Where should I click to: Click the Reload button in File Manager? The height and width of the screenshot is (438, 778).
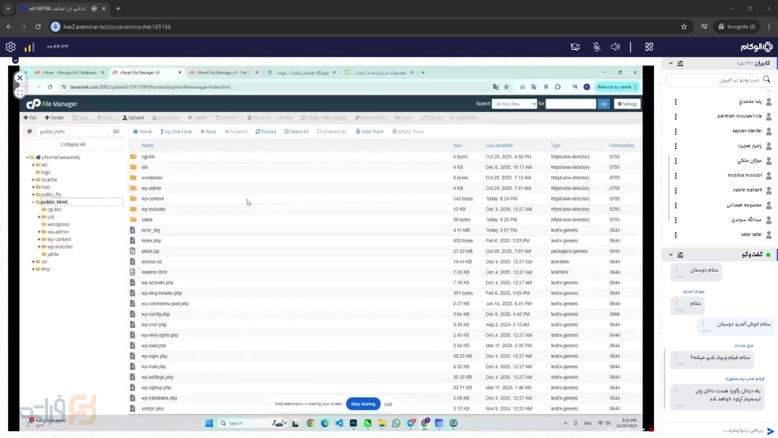coord(266,131)
